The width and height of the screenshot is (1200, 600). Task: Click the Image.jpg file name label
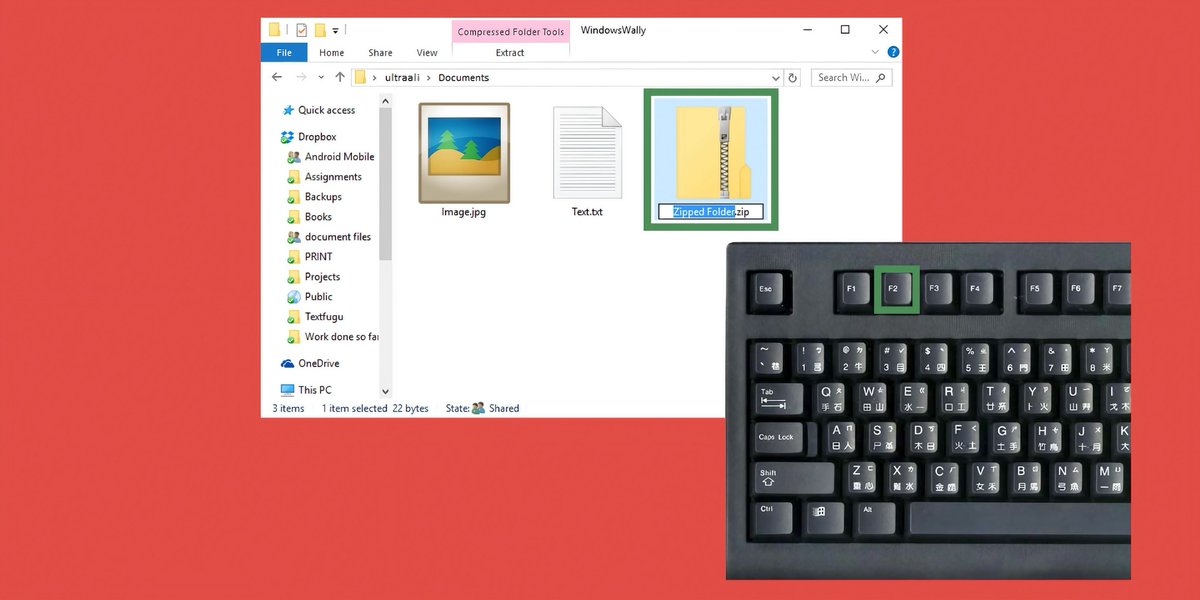point(464,212)
